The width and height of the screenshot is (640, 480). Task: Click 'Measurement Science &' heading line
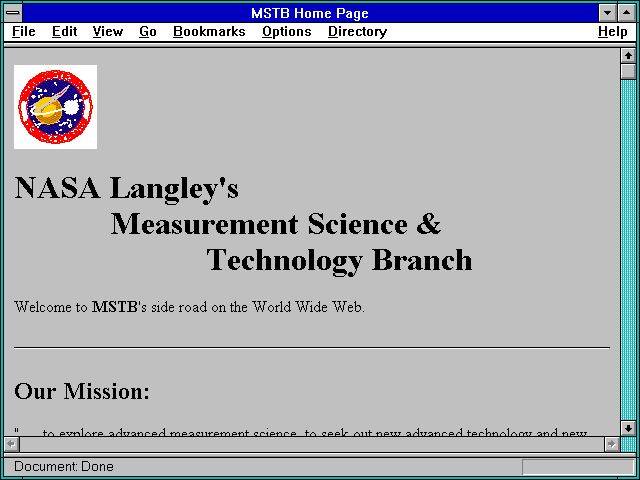pos(276,224)
